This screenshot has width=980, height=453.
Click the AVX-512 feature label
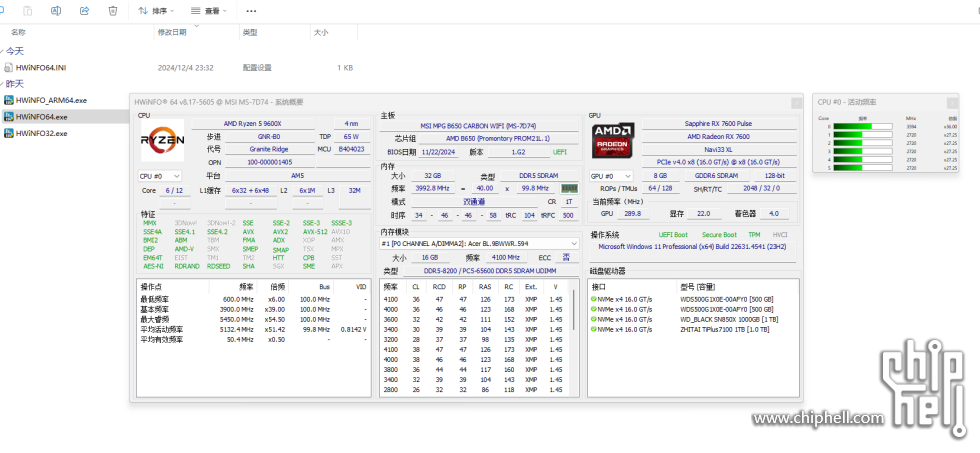click(x=315, y=231)
